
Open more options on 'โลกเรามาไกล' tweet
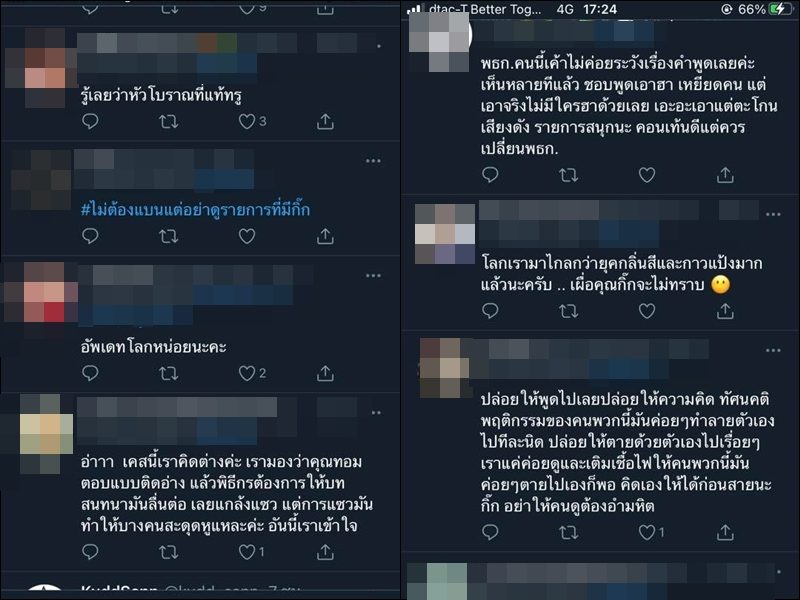point(773,214)
